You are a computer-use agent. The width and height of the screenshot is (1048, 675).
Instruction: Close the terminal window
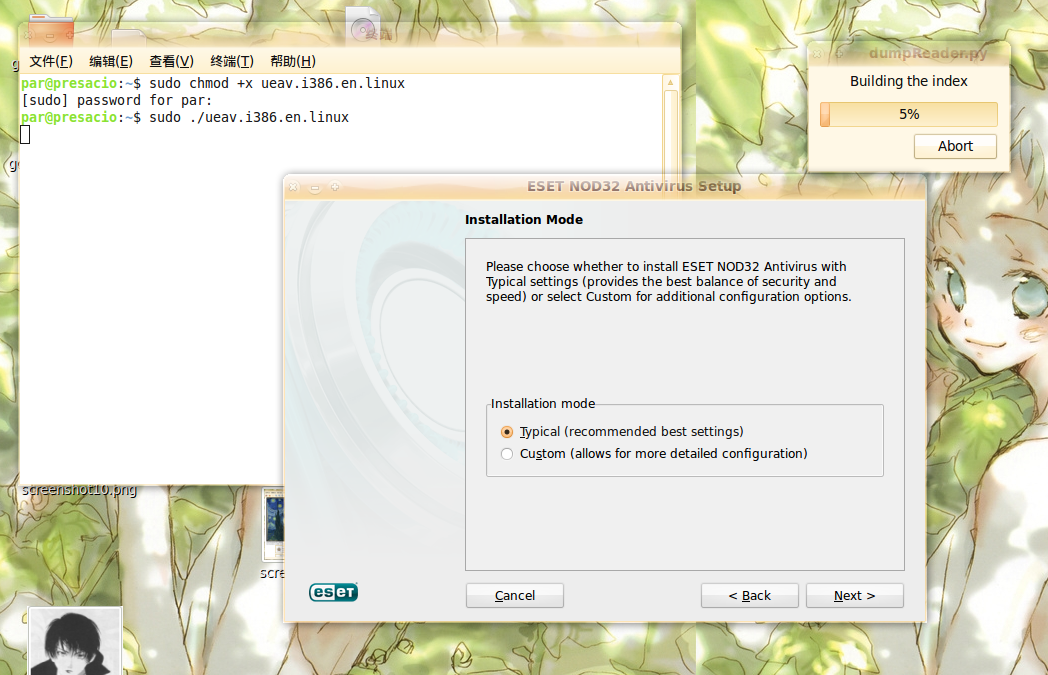coord(28,35)
